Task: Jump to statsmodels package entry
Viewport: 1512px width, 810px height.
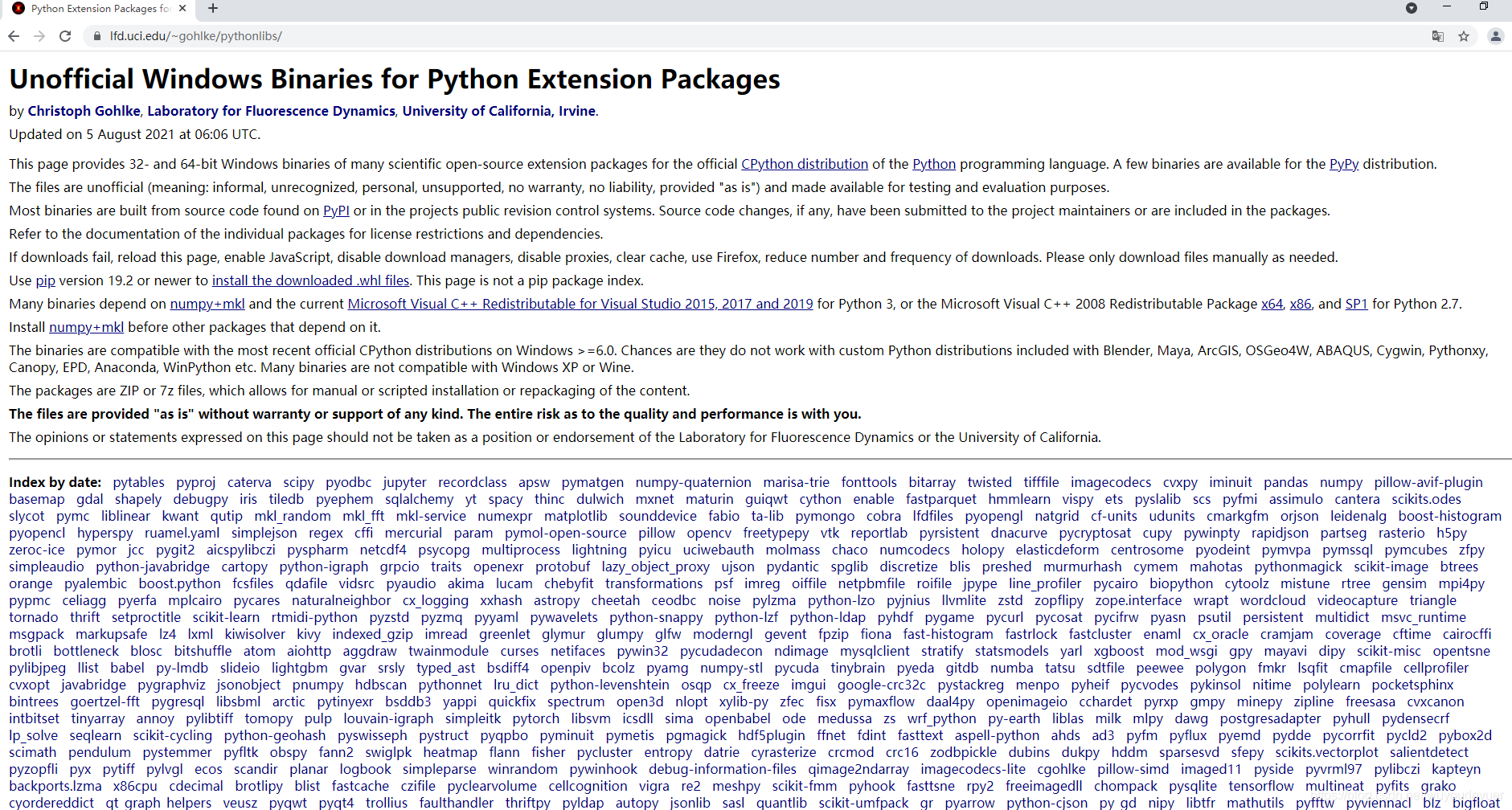Action: pyautogui.click(x=1011, y=651)
